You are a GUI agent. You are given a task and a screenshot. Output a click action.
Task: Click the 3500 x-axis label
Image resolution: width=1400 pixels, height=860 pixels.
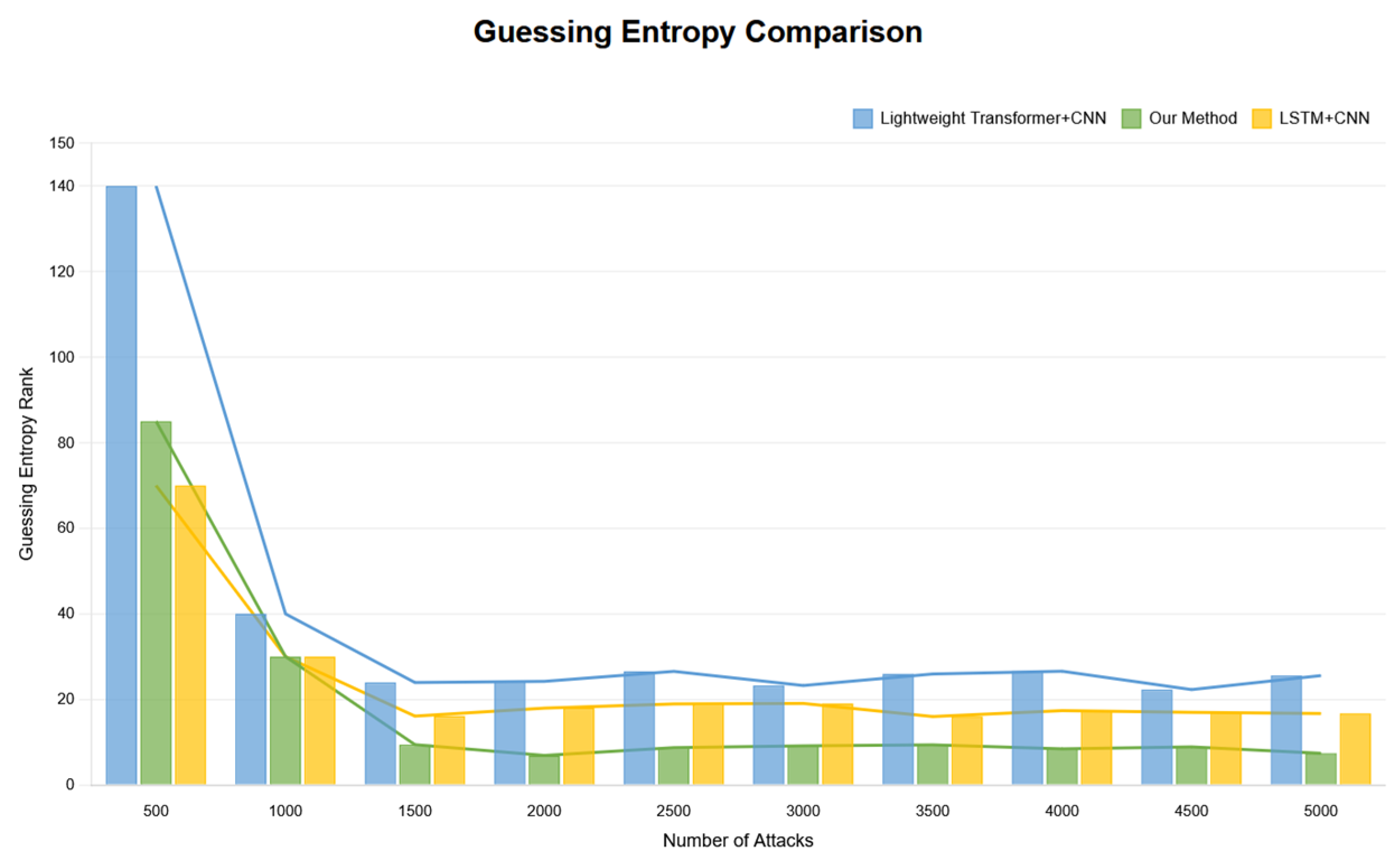point(932,811)
